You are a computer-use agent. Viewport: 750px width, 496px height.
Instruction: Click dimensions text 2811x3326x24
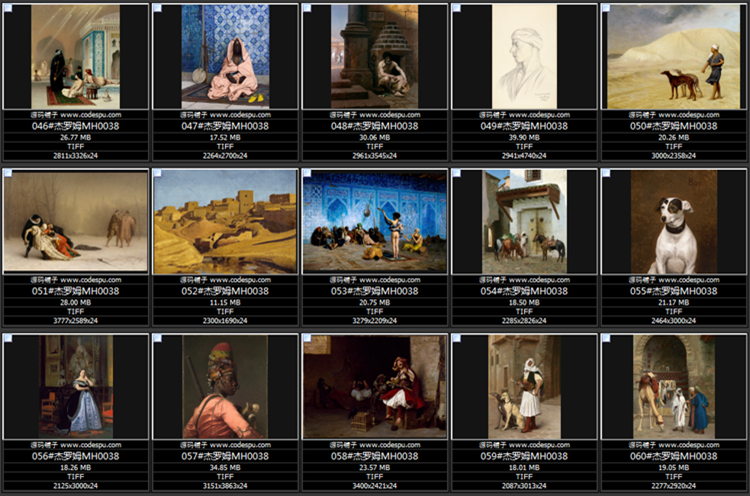tap(76, 155)
